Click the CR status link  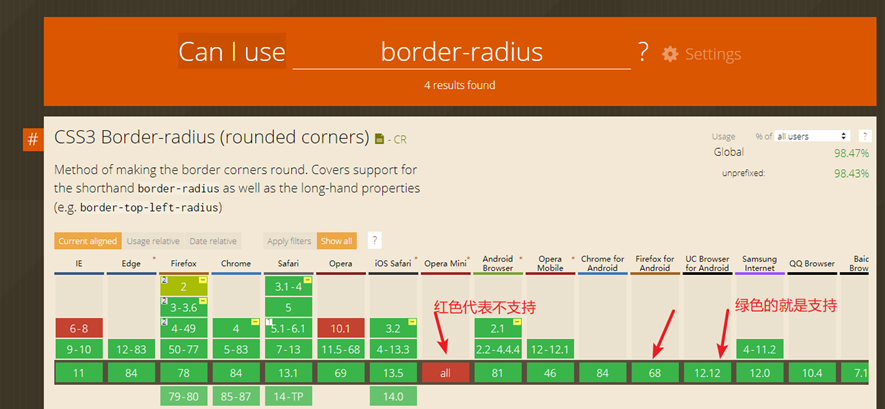click(400, 139)
